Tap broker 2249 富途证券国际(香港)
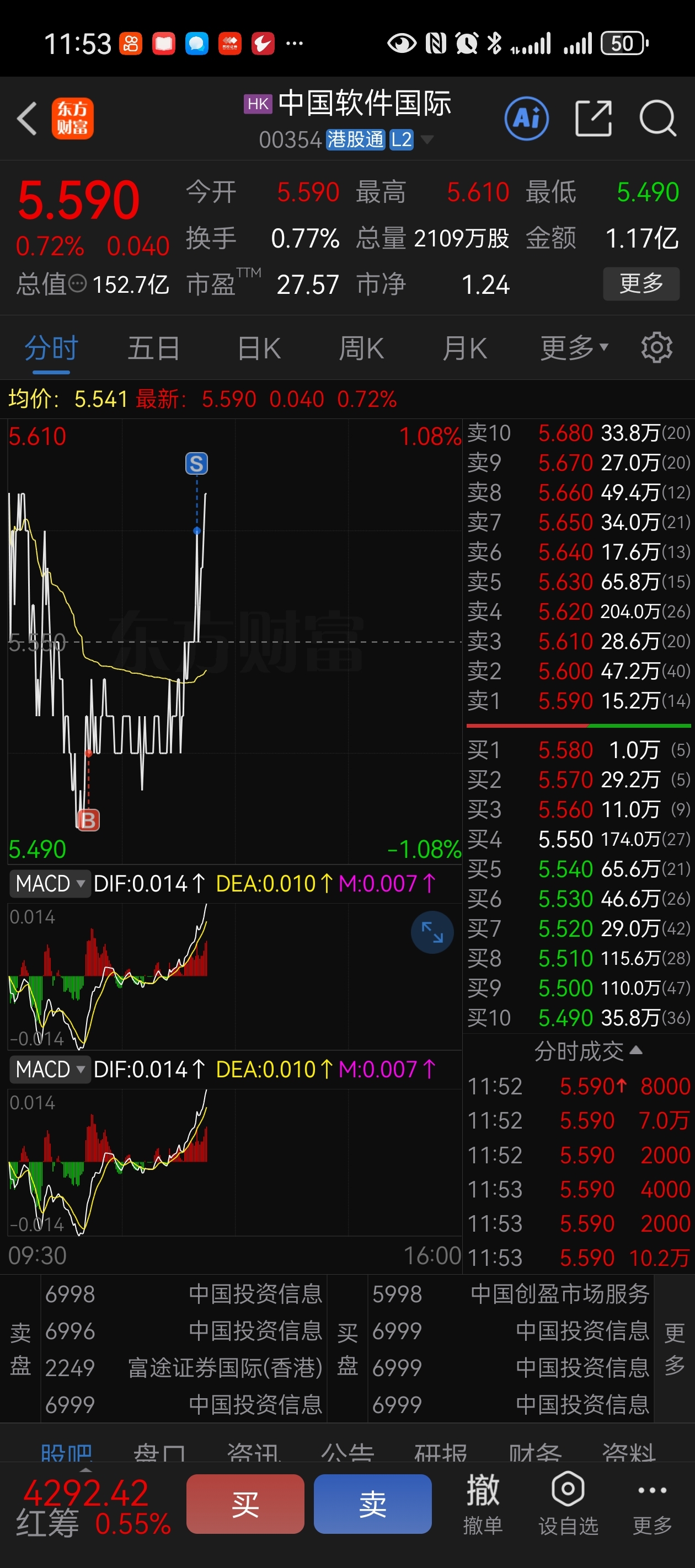The width and height of the screenshot is (695, 1568). click(x=183, y=1368)
